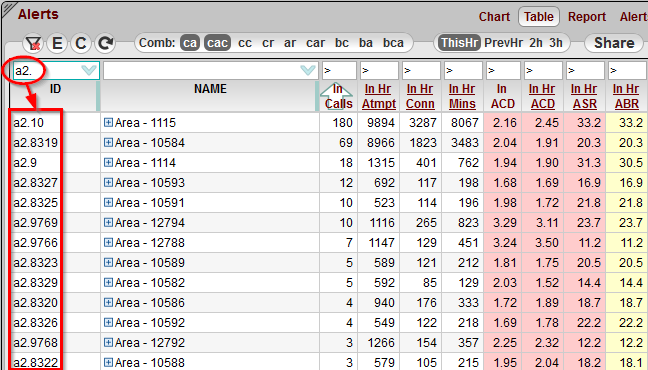Open the NAME filter dropdown arrow
Screen dimensions: 648x370
point(308,71)
